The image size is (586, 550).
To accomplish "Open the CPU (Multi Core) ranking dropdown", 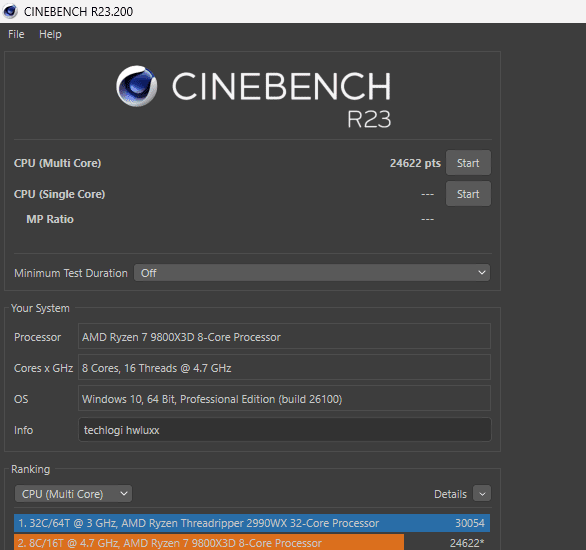I will [x=73, y=494].
